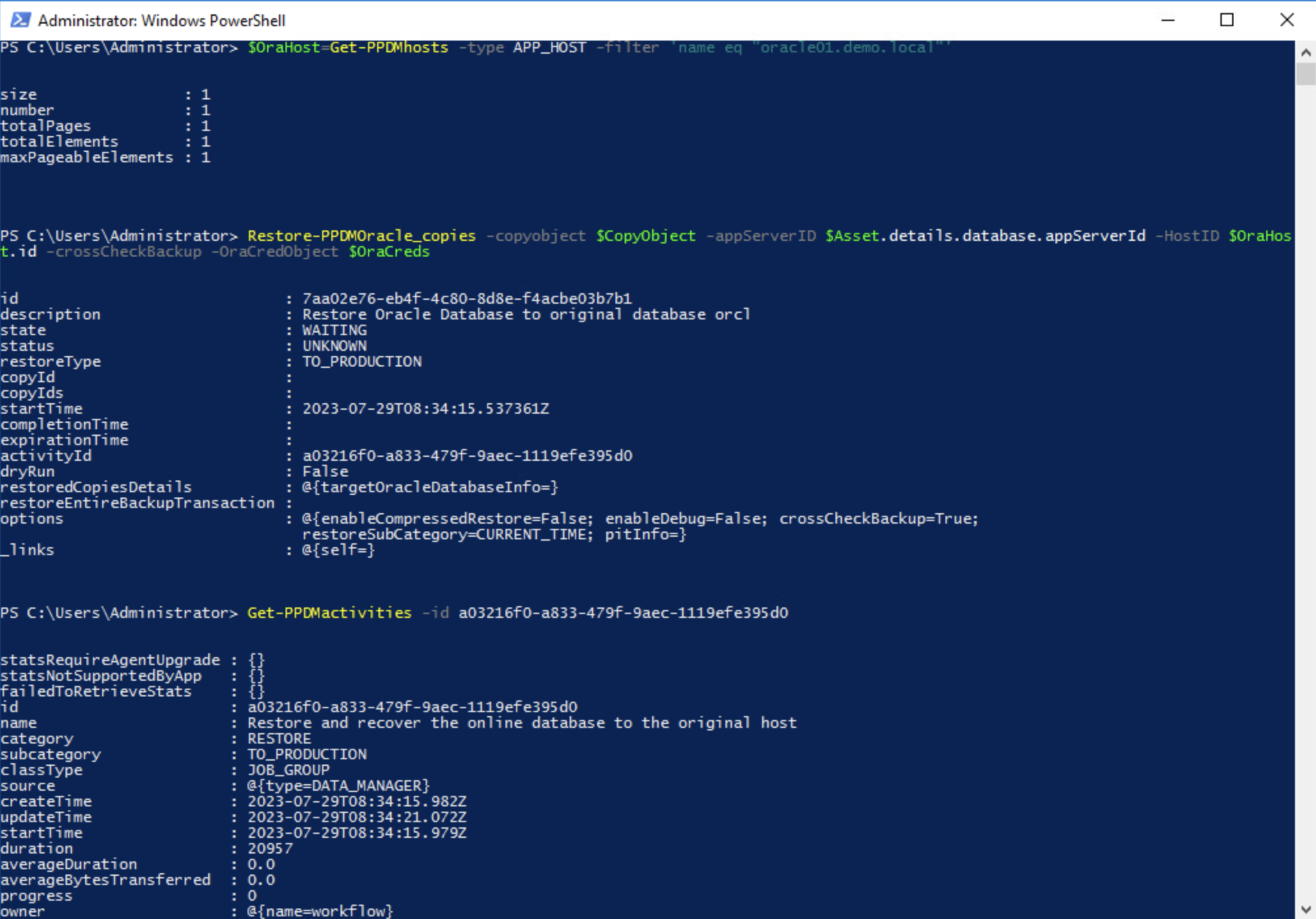Viewport: 1316px width, 919px height.
Task: Click the 'averageBytesTransferred' label
Action: 105,880
